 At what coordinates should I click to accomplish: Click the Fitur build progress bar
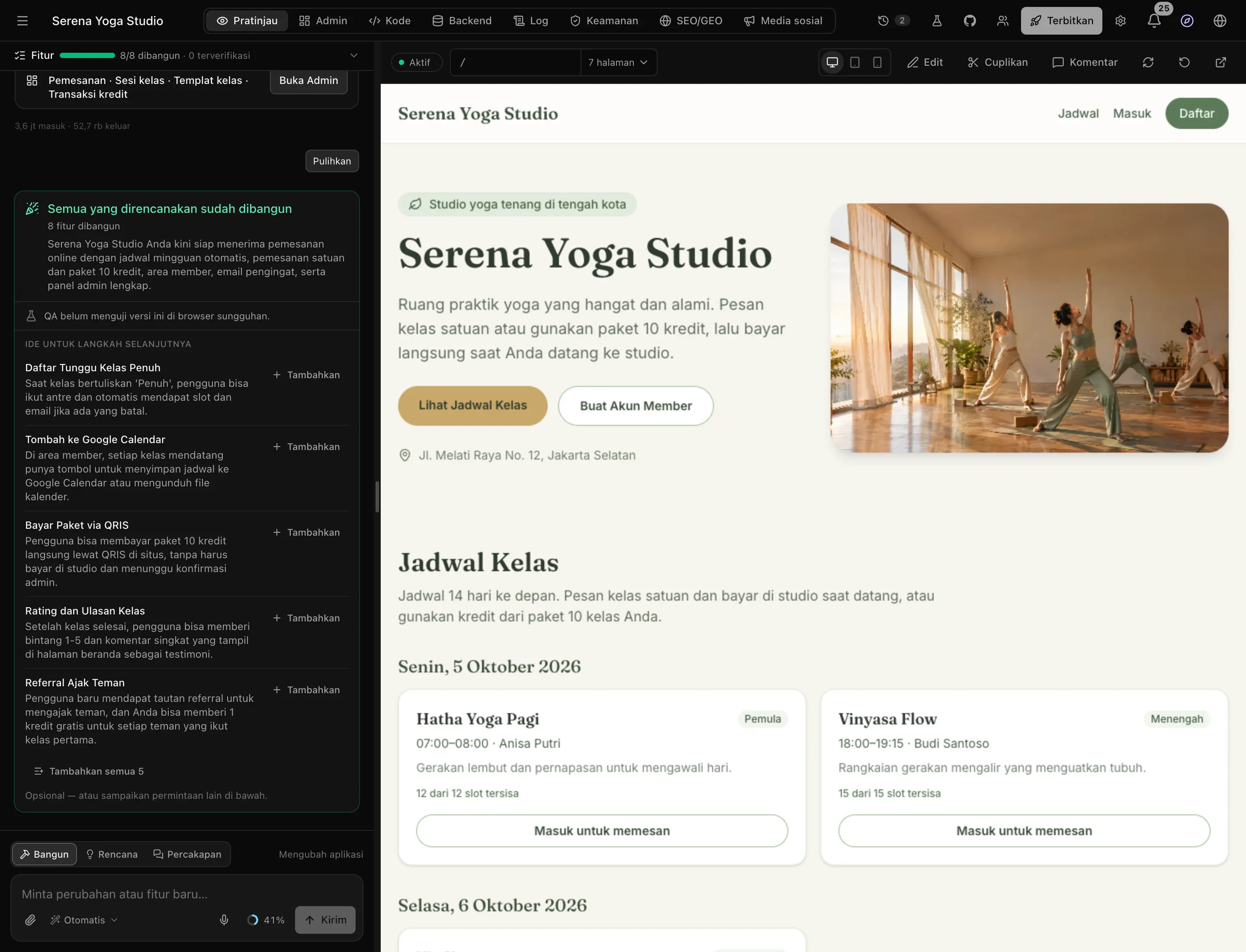click(87, 55)
